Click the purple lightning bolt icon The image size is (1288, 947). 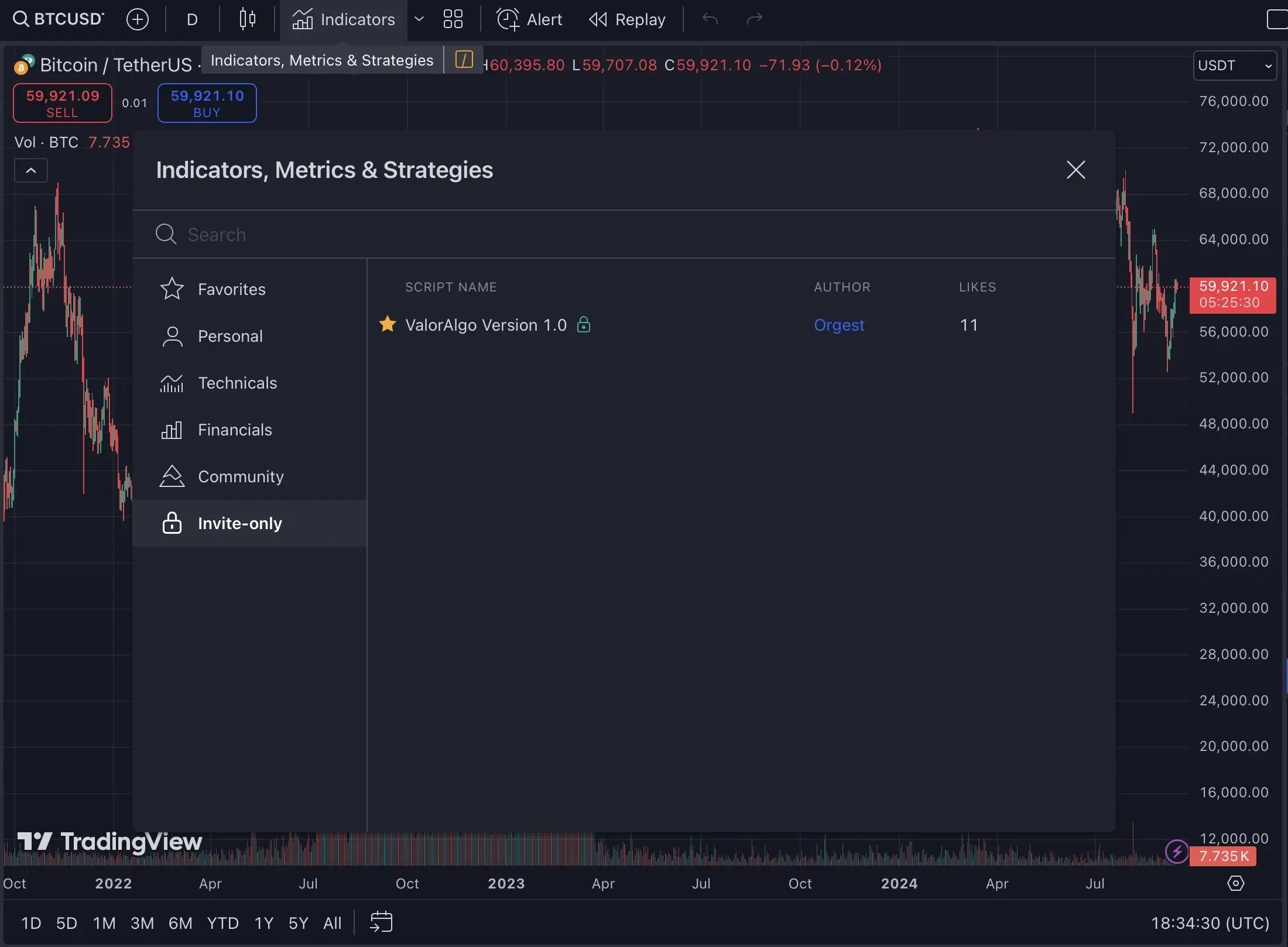tap(1177, 852)
